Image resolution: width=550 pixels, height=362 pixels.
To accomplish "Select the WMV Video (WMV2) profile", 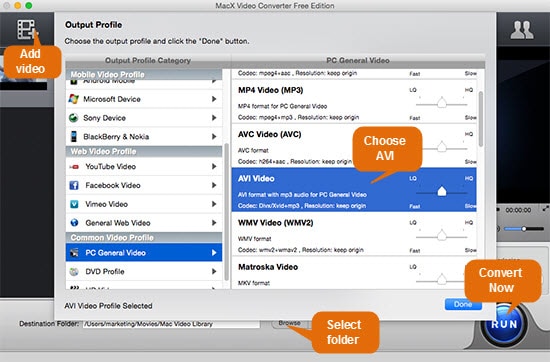I will (x=354, y=234).
